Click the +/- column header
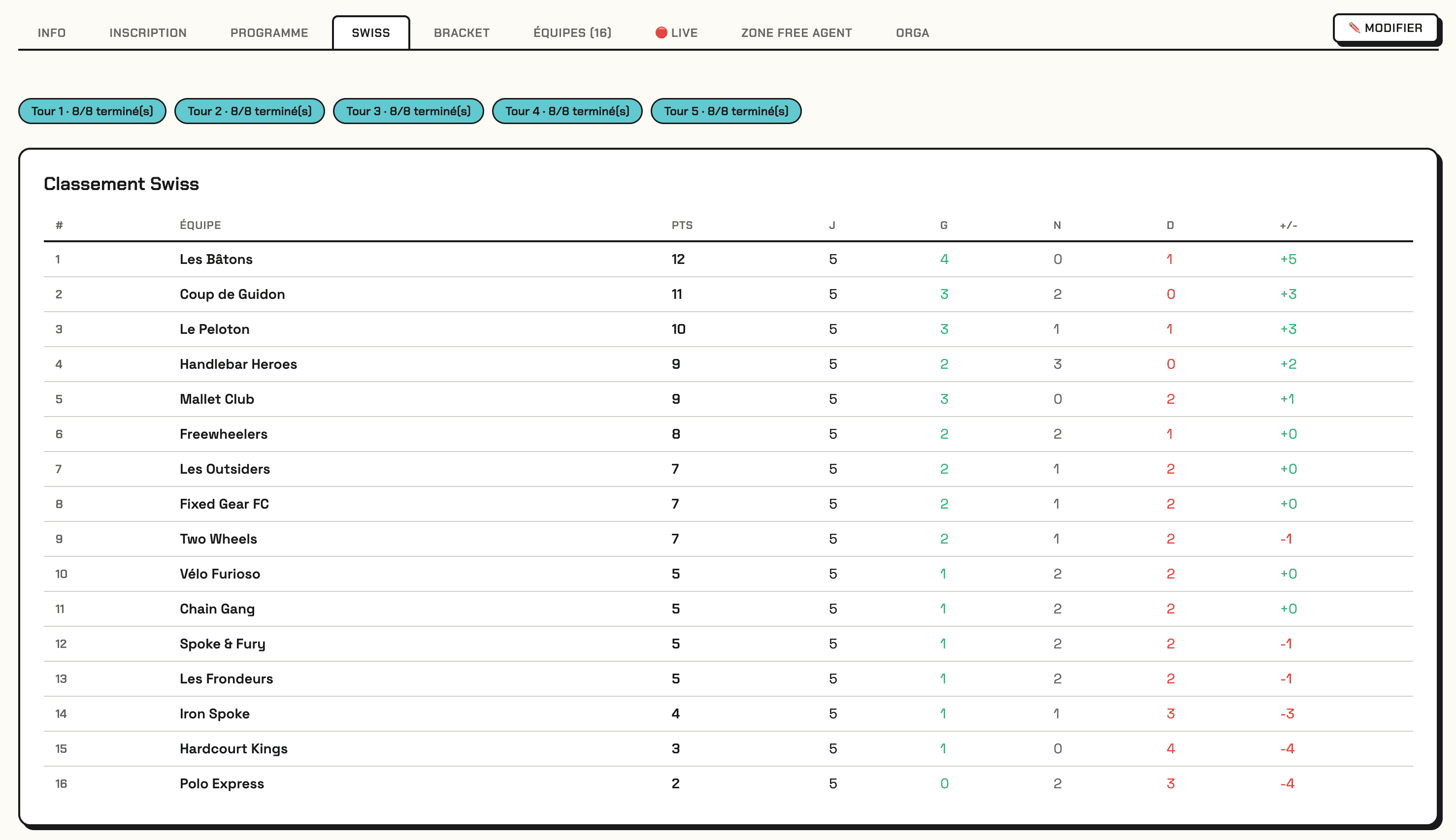The image size is (1456, 840). (x=1288, y=225)
